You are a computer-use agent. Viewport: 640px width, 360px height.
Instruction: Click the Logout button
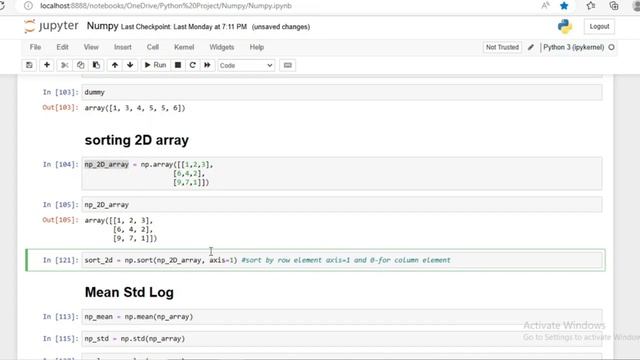click(599, 27)
